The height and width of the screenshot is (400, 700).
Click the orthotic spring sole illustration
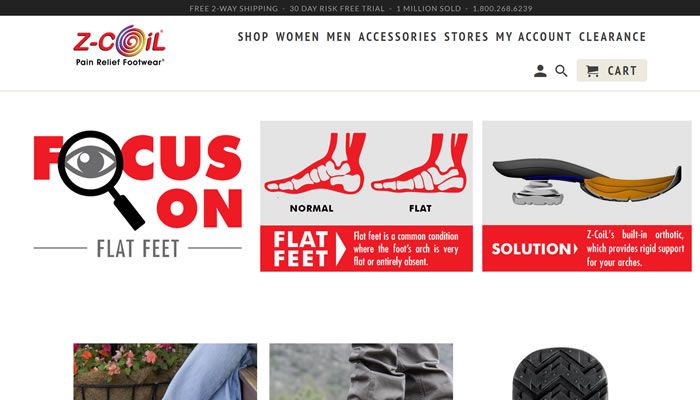click(x=587, y=181)
